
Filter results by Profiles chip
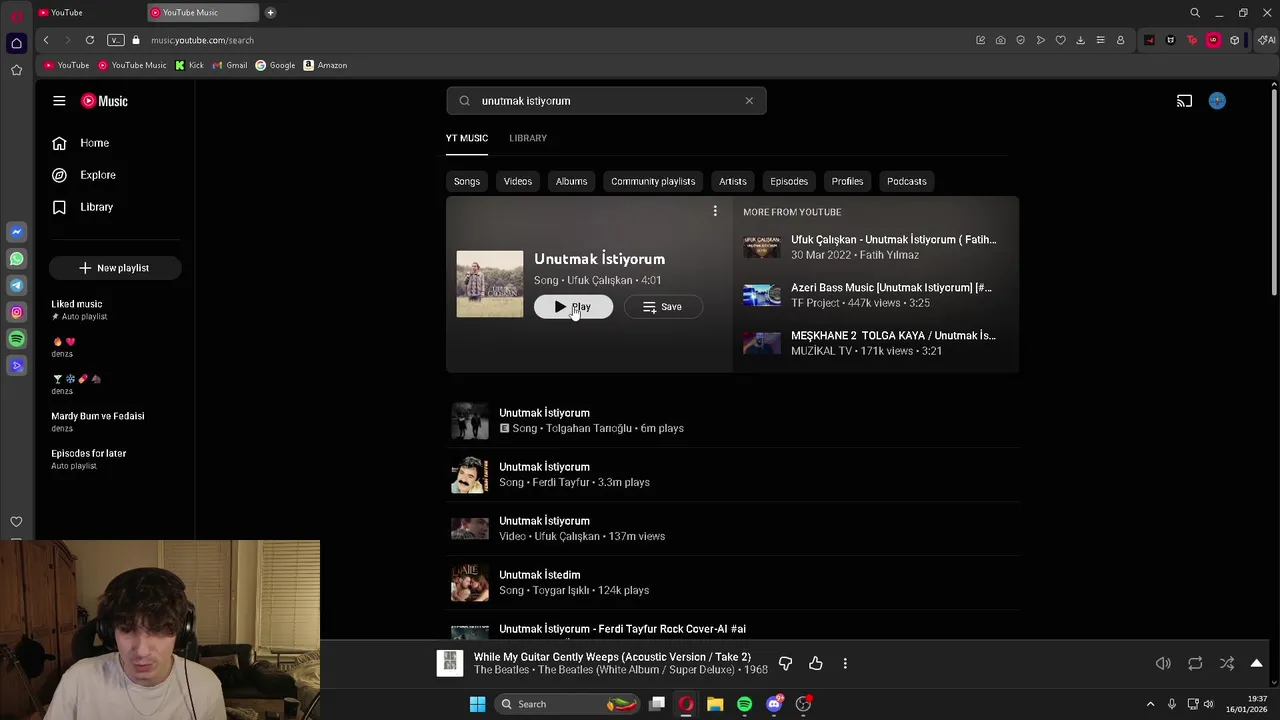847,181
